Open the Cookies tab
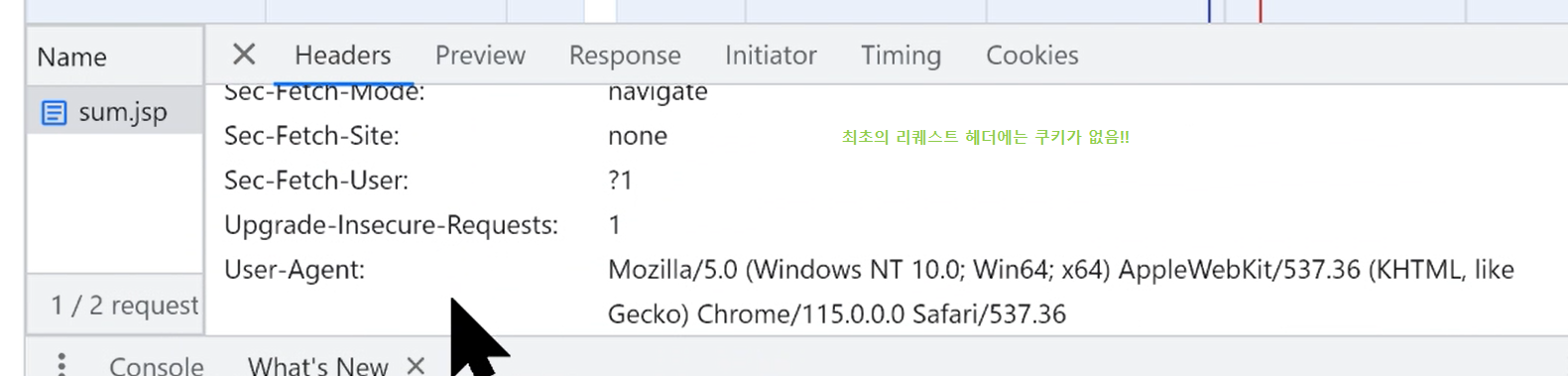 [1031, 56]
